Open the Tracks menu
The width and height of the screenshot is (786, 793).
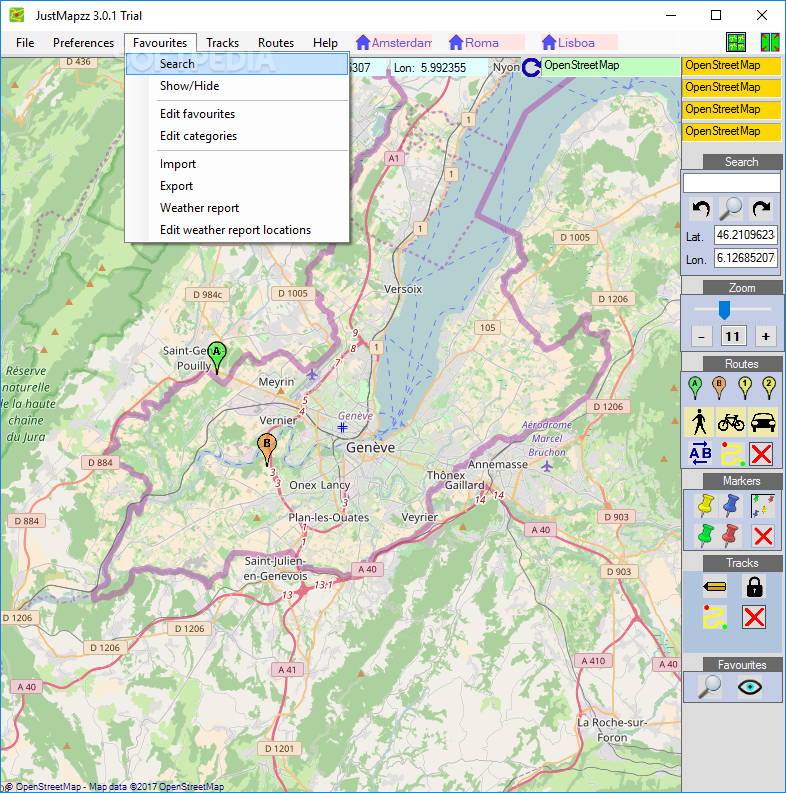click(x=222, y=43)
